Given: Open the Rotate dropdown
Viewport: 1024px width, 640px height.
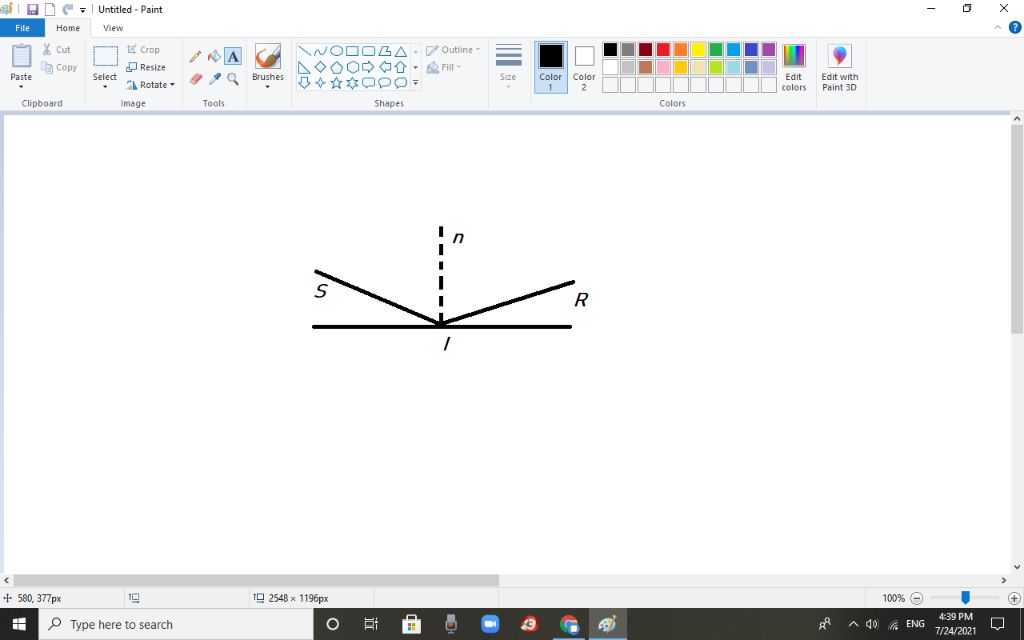Looking at the screenshot, I should click(151, 85).
